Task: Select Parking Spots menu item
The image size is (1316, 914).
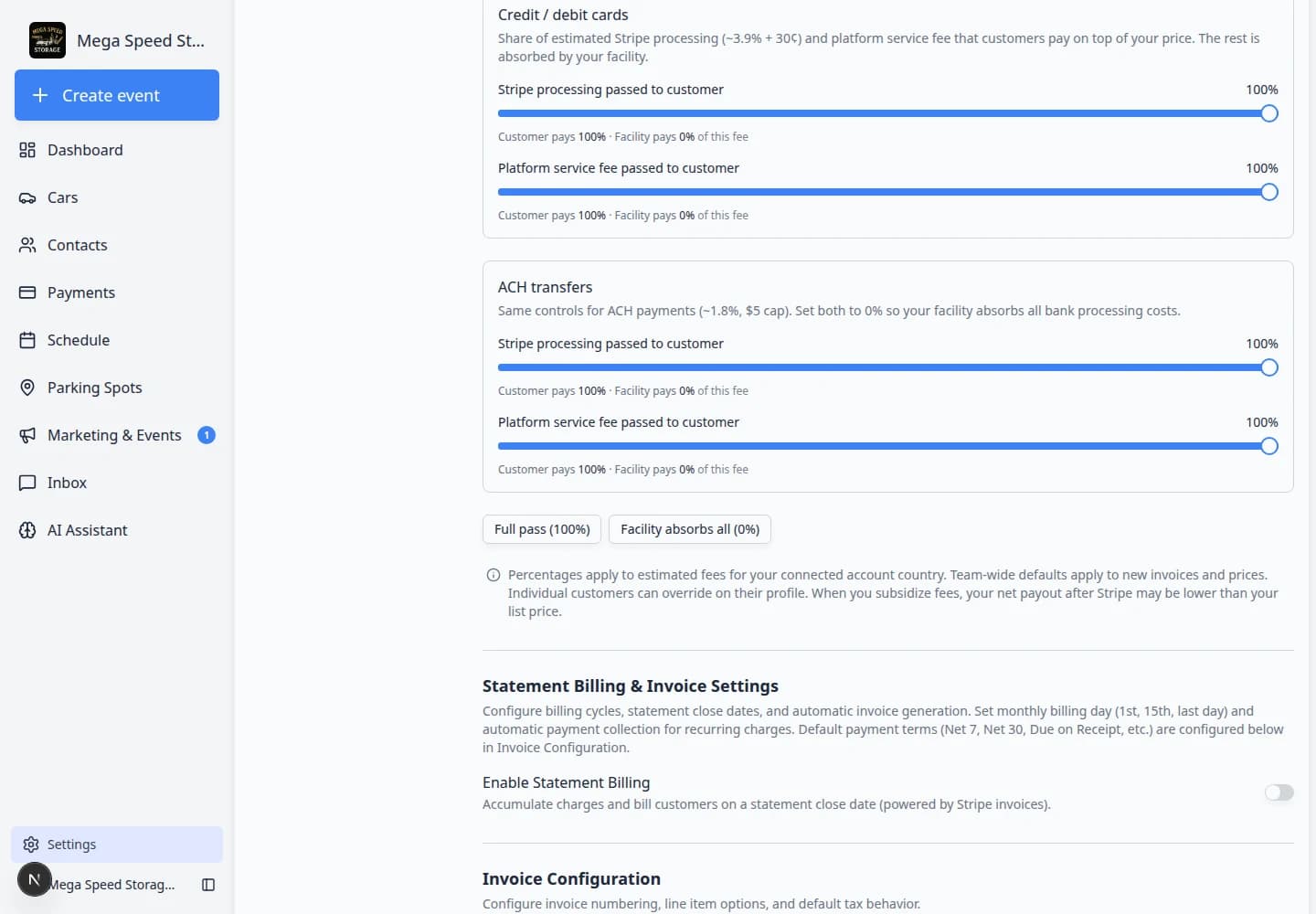Action: click(117, 388)
